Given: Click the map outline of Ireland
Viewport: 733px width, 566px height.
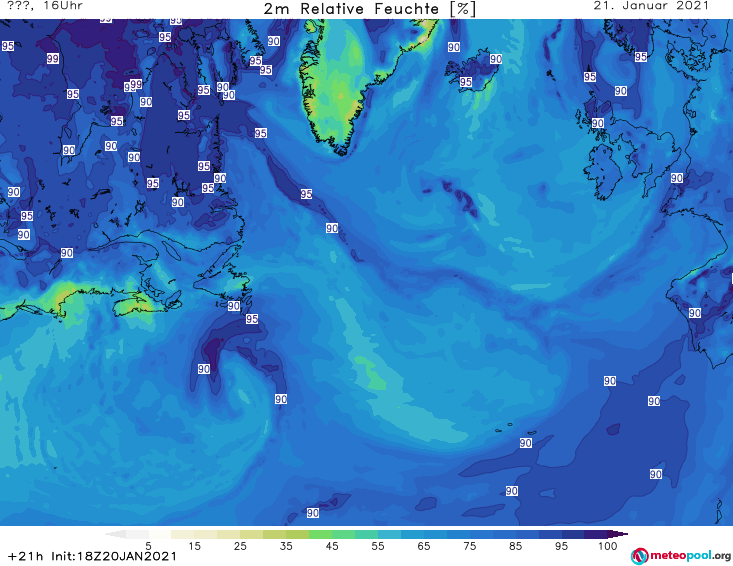Looking at the screenshot, I should click(603, 171).
